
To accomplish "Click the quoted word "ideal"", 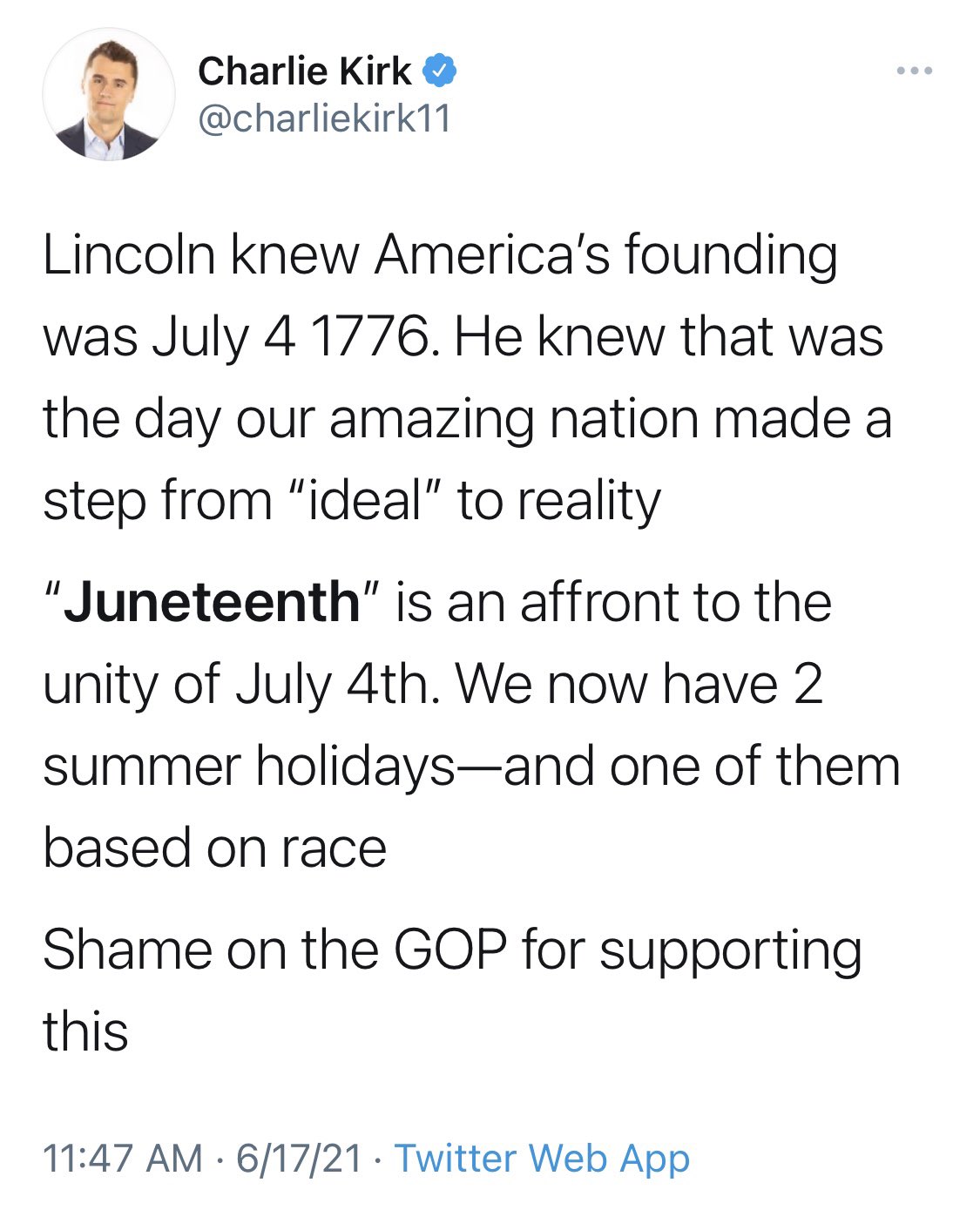I will [367, 501].
